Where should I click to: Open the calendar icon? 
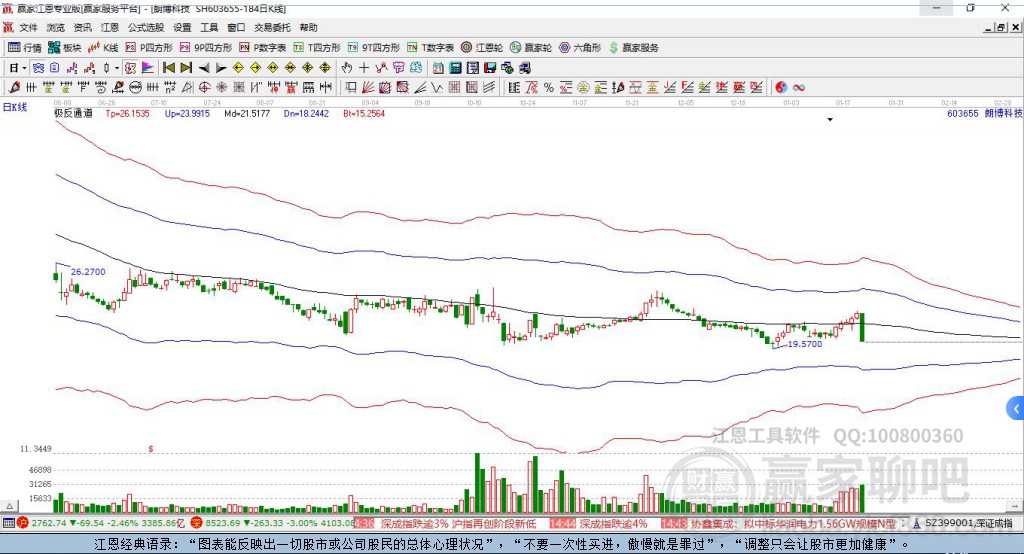pos(438,68)
